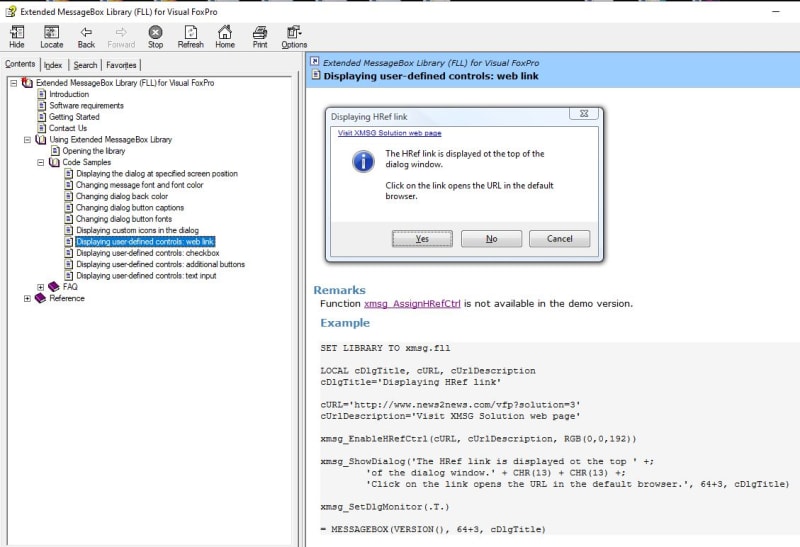Open Changing message font and font color

139,185
